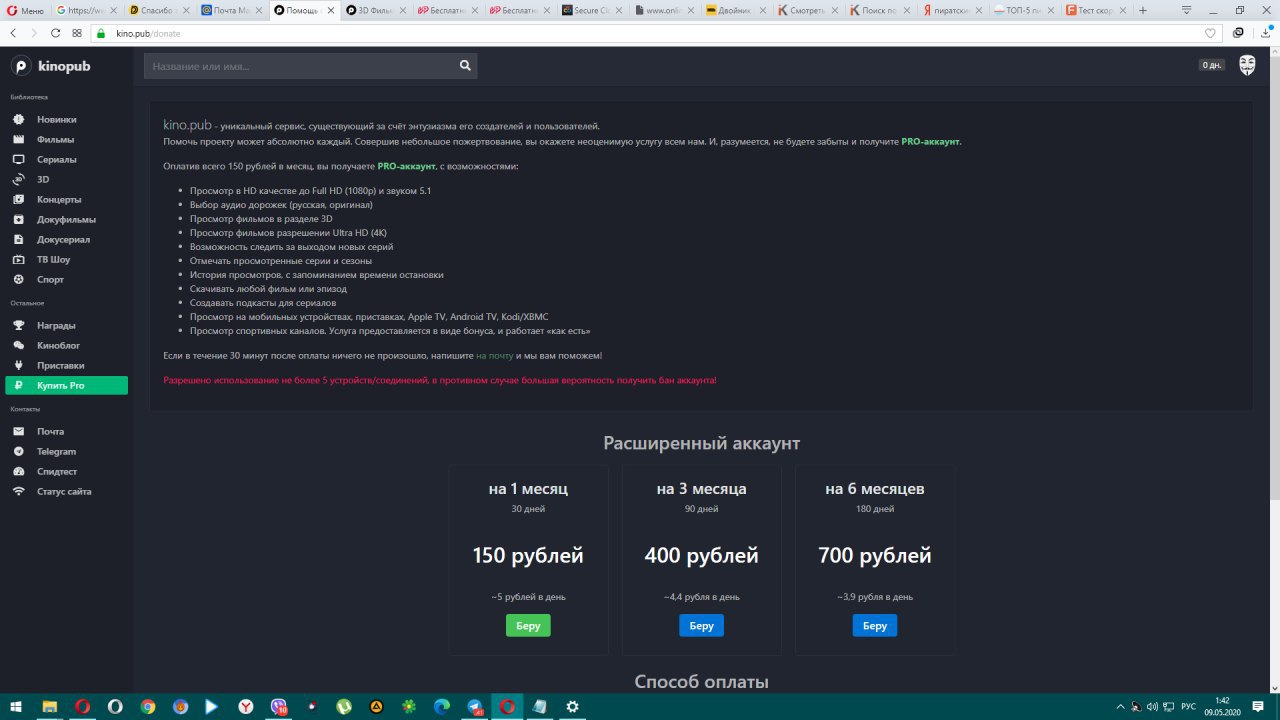Click the kinopub logo

[50, 66]
